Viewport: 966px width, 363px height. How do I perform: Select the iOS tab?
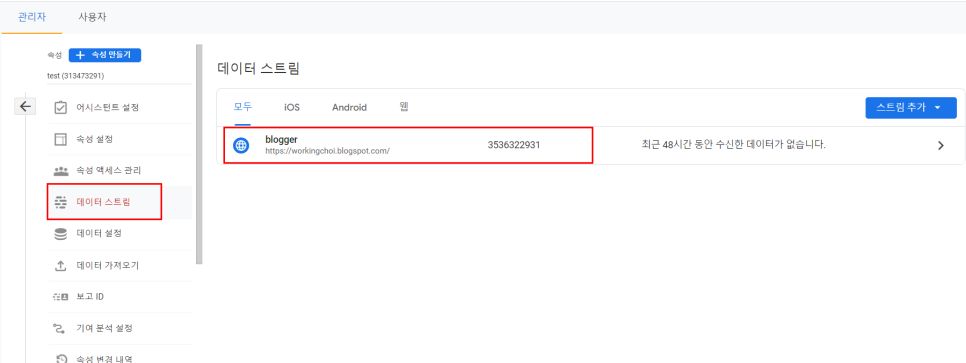pyautogui.click(x=291, y=107)
